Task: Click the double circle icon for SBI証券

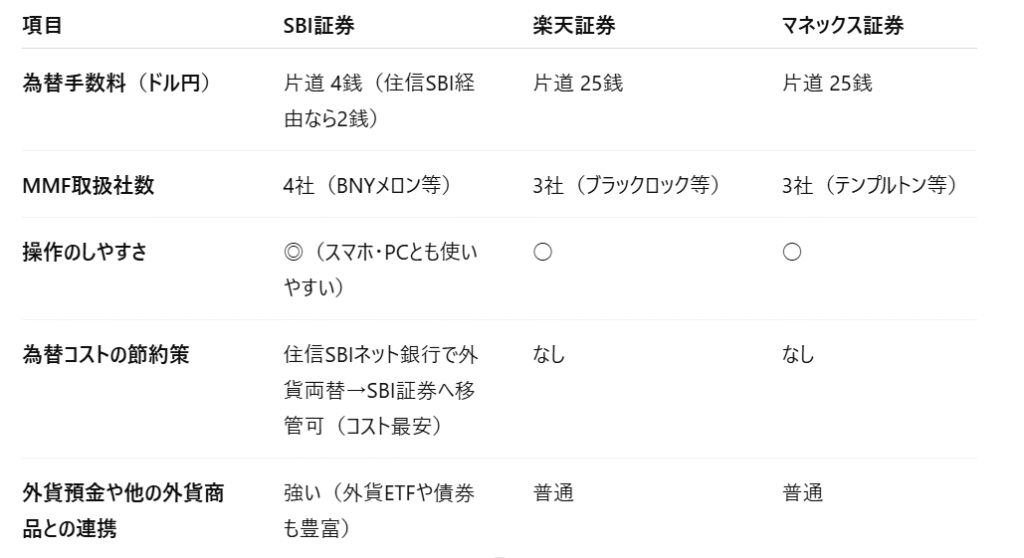Action: pyautogui.click(x=293, y=252)
